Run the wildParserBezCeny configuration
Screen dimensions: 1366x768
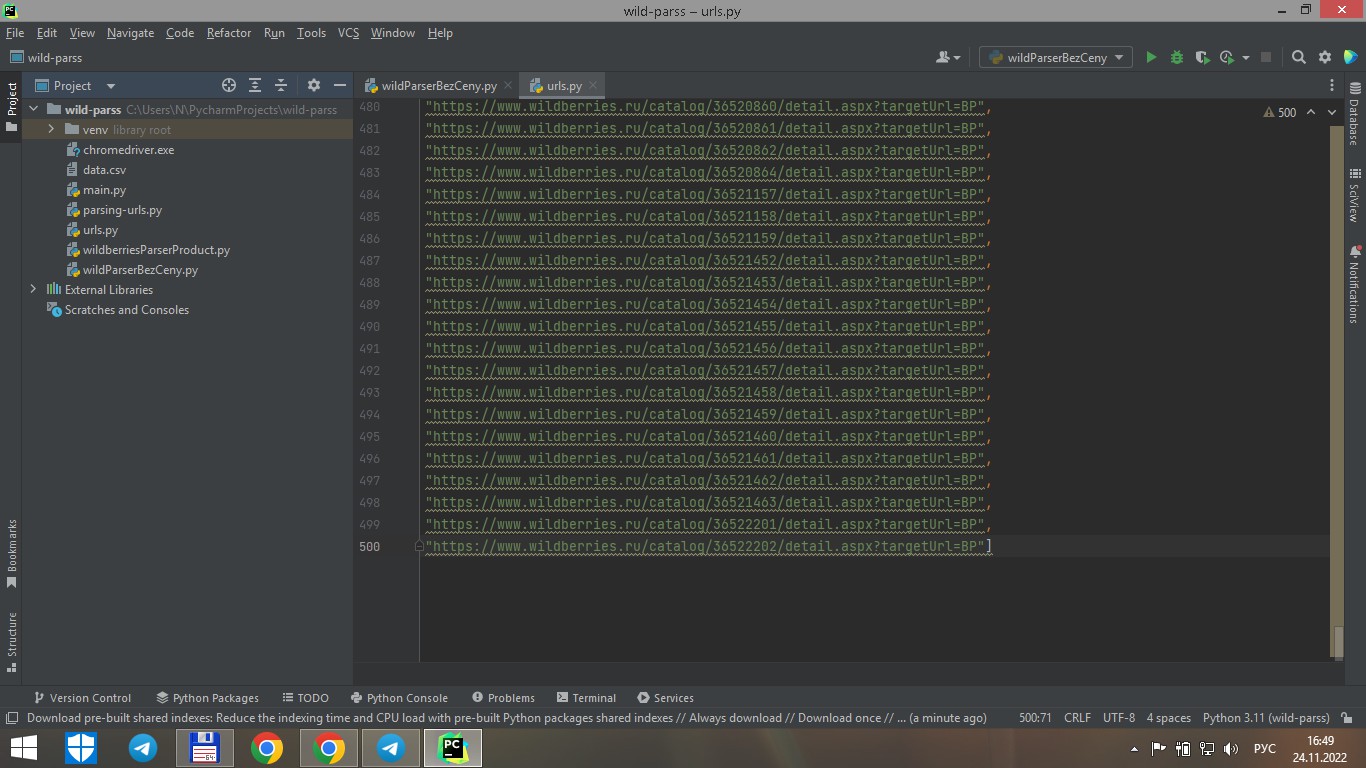click(1151, 58)
